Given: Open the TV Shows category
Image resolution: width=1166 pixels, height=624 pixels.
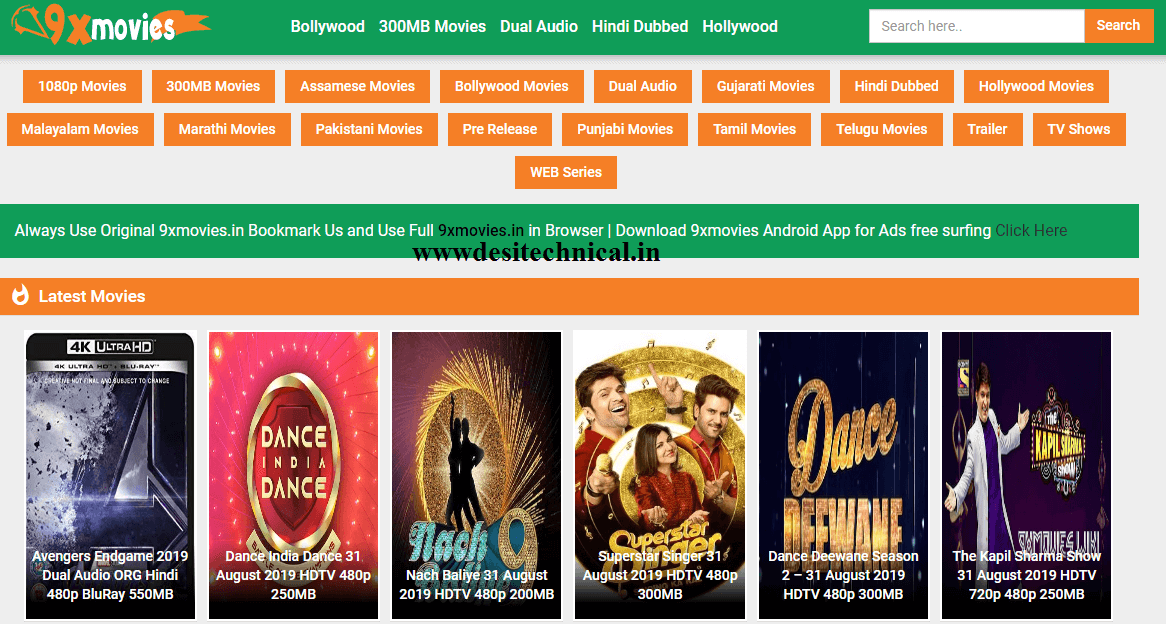Looking at the screenshot, I should coord(1078,129).
